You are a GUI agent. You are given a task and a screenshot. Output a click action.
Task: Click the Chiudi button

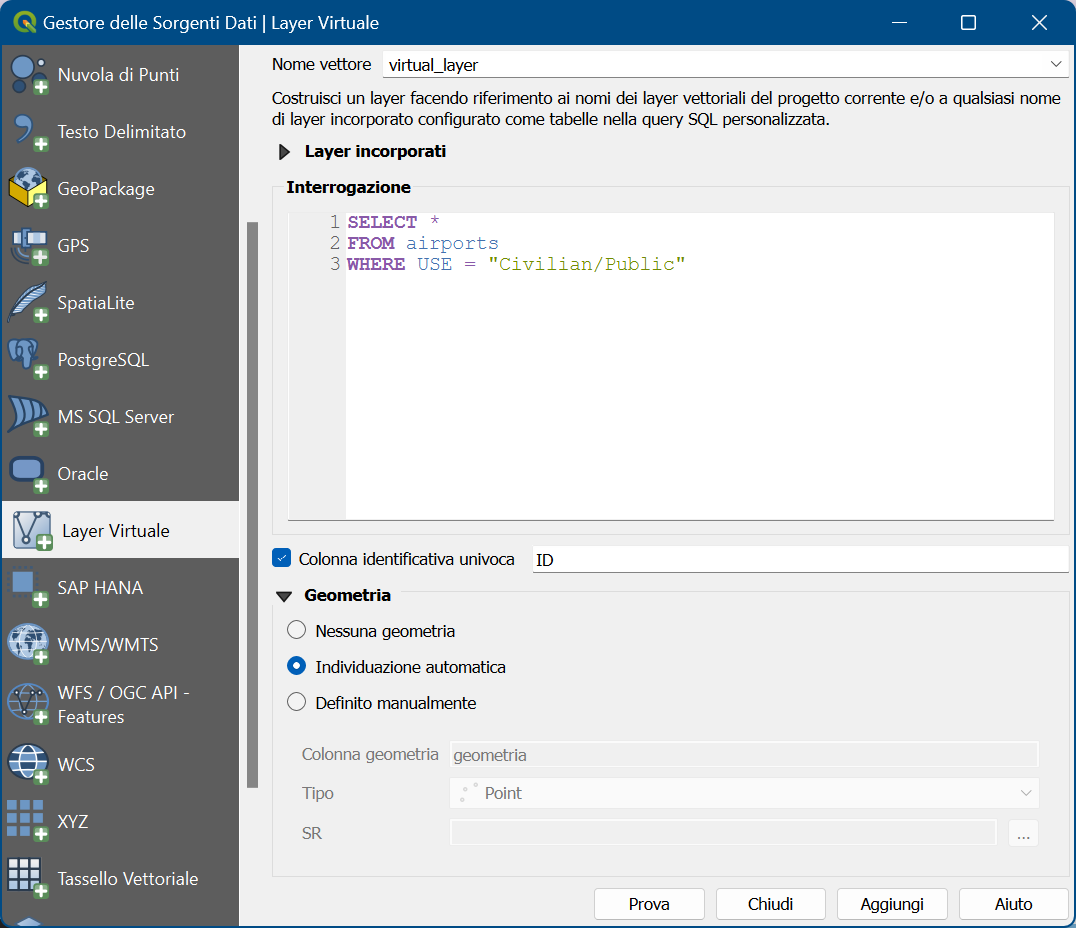[771, 904]
